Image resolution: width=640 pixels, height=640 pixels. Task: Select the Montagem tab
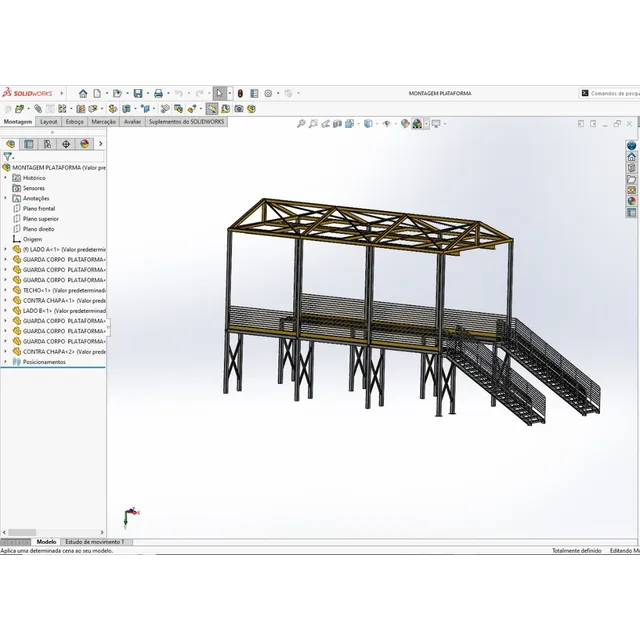tap(18, 122)
